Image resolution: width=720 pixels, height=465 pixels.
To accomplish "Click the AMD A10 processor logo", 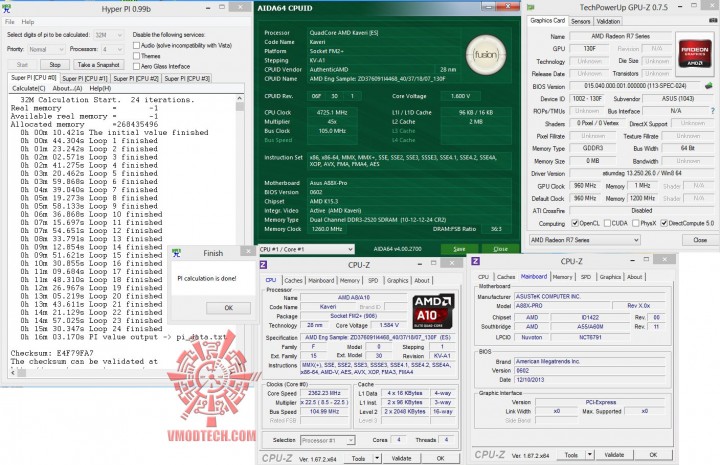I will 433,311.
